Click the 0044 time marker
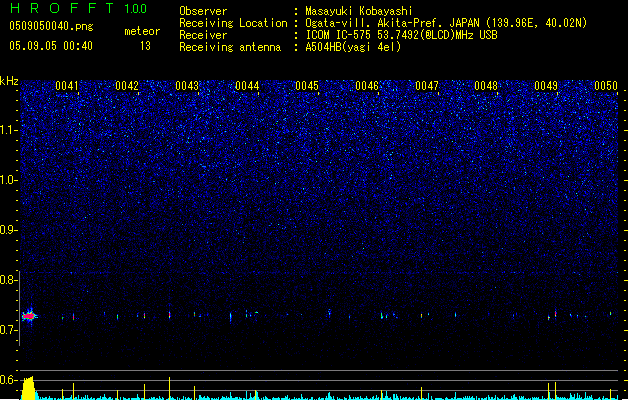The width and height of the screenshot is (629, 400). pyautogui.click(x=247, y=86)
